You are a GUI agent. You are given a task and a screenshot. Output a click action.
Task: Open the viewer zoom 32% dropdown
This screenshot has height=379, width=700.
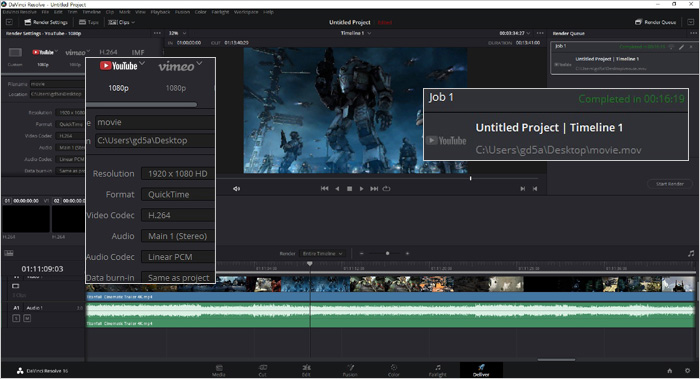coord(177,33)
